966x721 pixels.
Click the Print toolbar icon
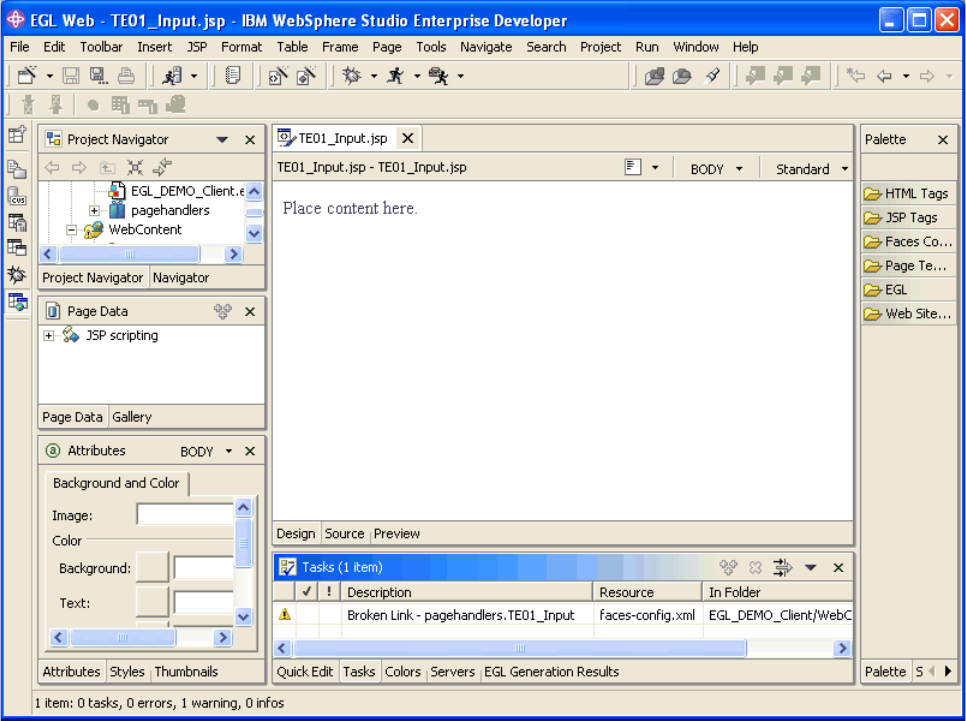coord(126,75)
